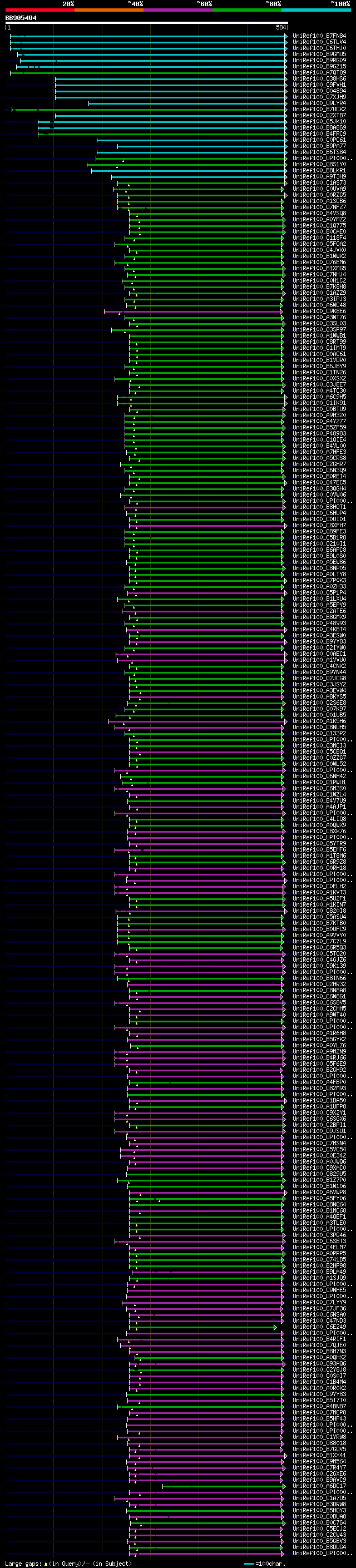The image size is (356, 1568).
Task: Select the UniRef100_Q1Q775 label
Action: [x=319, y=225]
